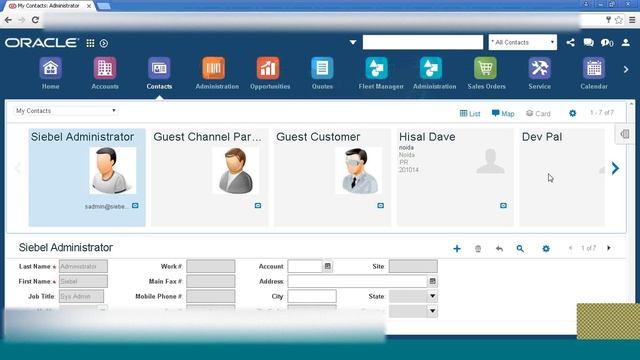Expand the dropdown arrow below State field
This screenshot has height=360, width=640.
pyautogui.click(x=432, y=311)
